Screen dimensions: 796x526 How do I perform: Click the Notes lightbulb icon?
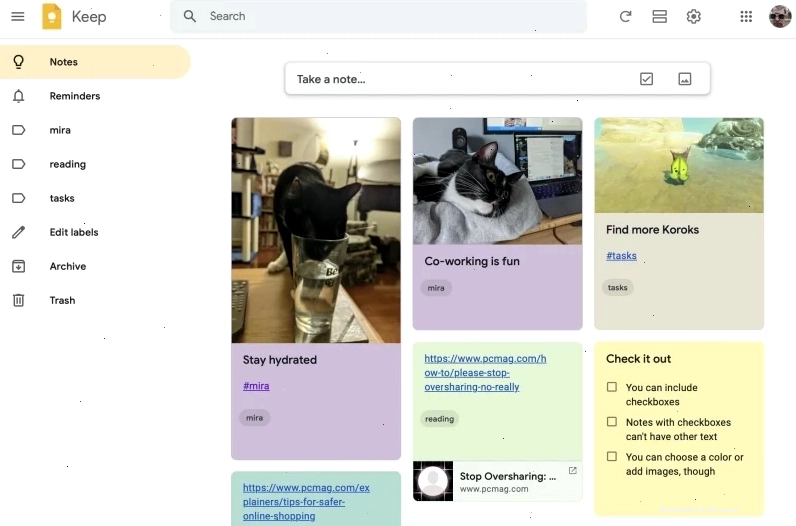click(x=18, y=62)
